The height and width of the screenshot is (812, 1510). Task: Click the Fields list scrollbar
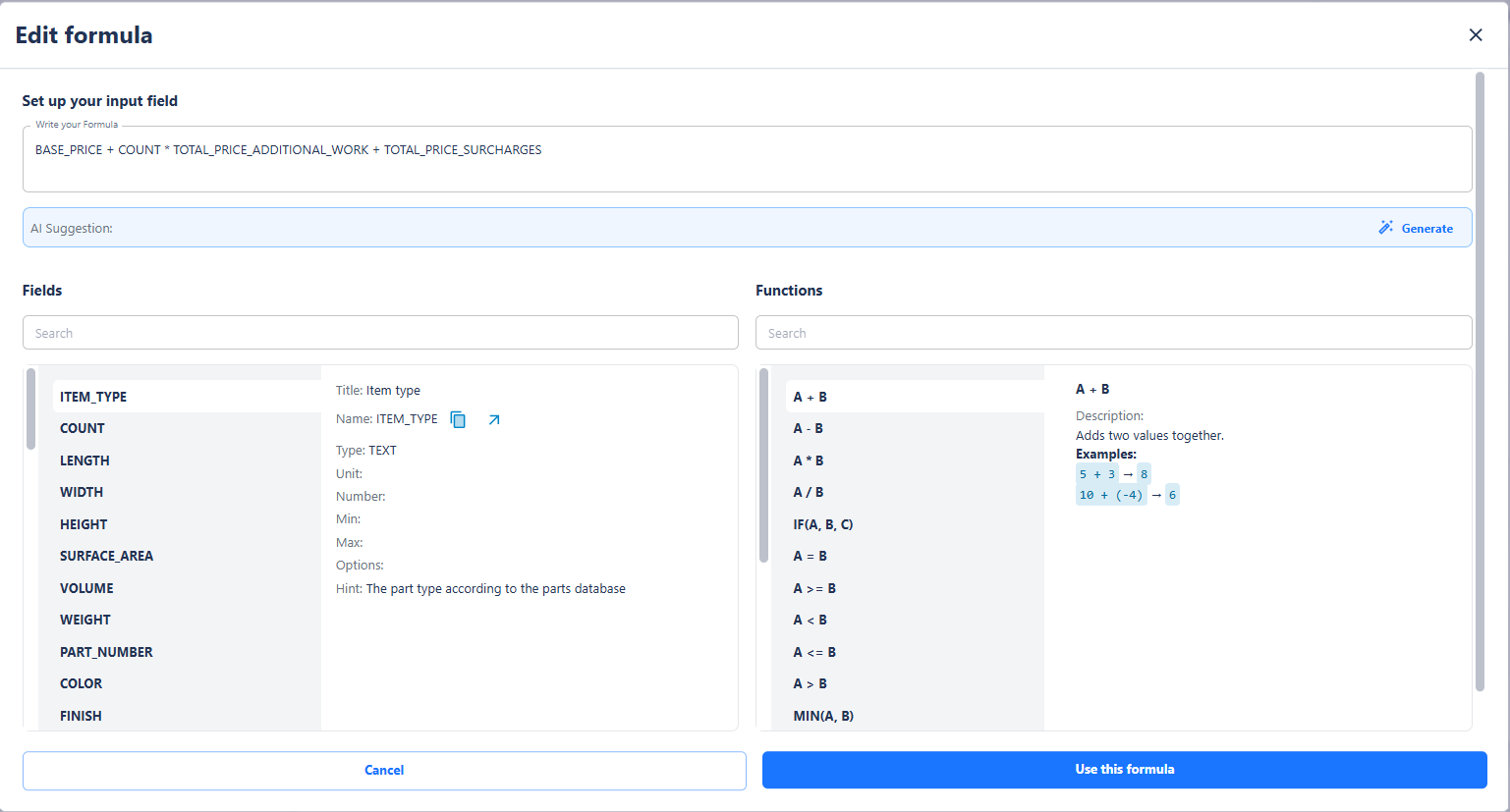tap(31, 409)
